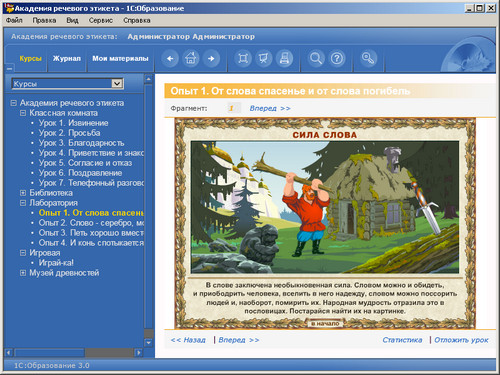Open the Справка menu
The height and width of the screenshot is (375, 500).
click(137, 20)
